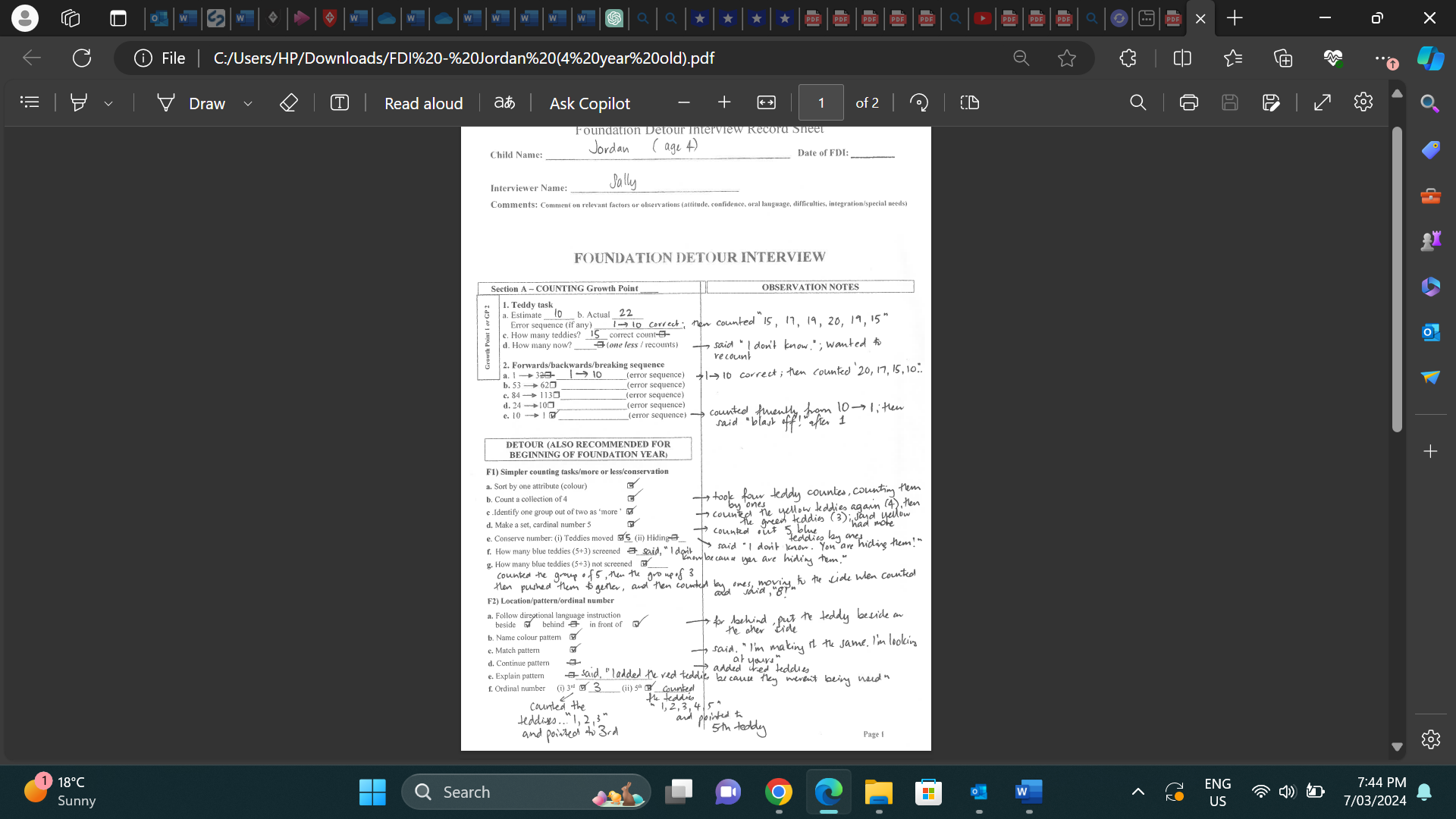Enter full screen PDF view
The image size is (1456, 819).
click(x=1323, y=102)
